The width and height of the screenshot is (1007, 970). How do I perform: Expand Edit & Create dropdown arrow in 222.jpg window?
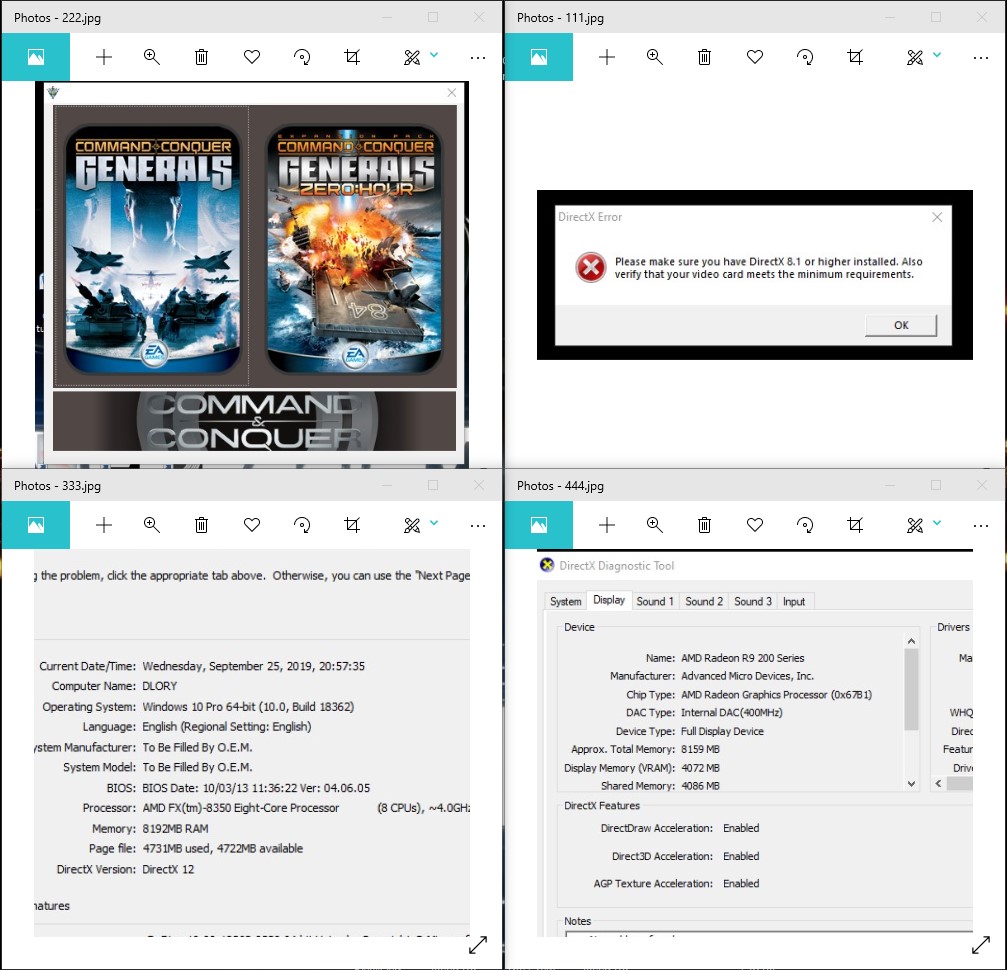coord(434,55)
